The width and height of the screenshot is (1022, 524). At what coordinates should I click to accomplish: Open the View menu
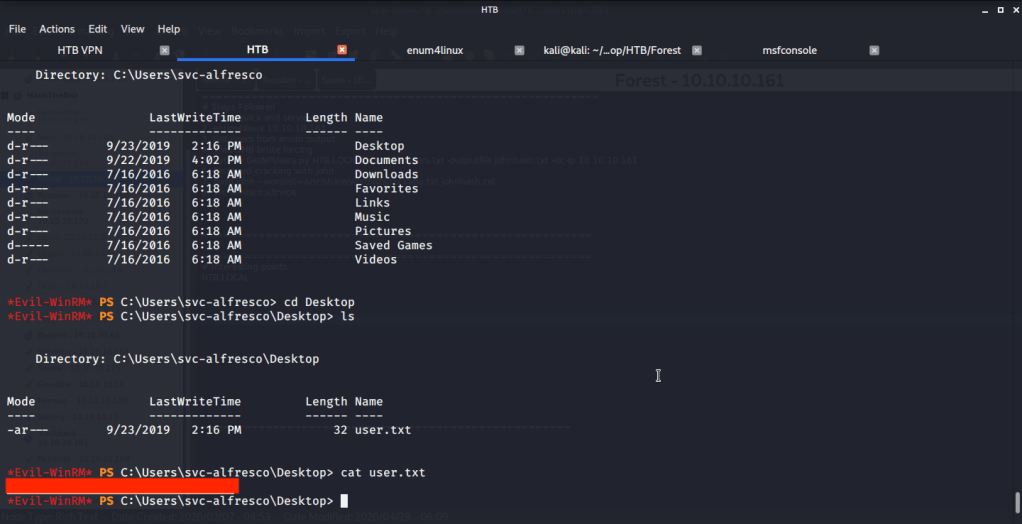(133, 29)
